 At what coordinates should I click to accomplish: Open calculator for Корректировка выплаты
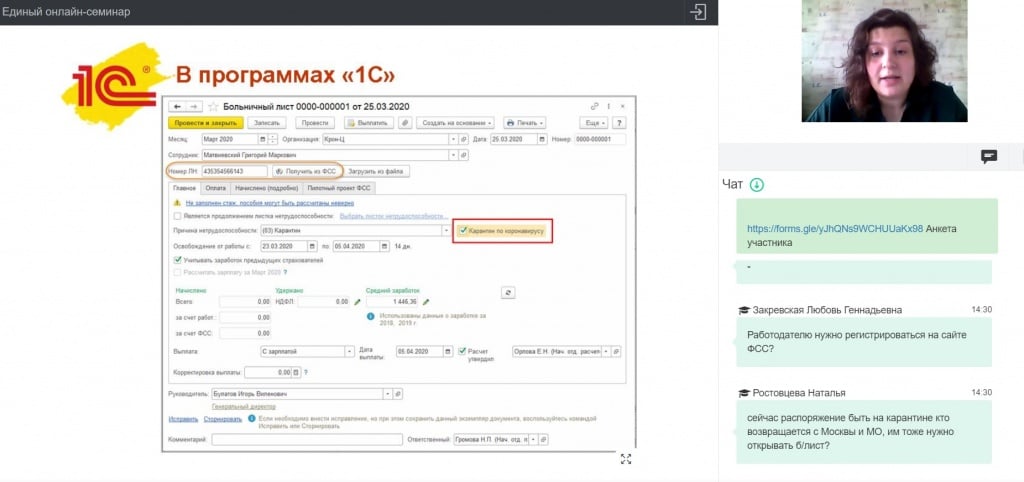[296, 372]
